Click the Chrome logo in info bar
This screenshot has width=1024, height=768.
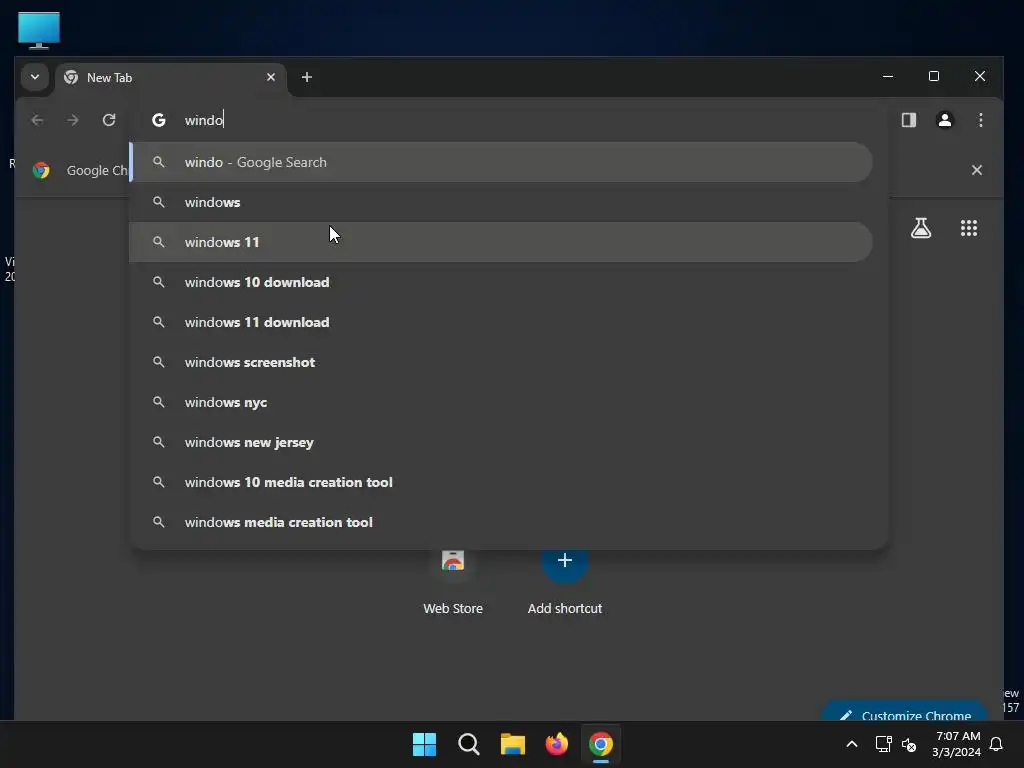click(x=41, y=170)
